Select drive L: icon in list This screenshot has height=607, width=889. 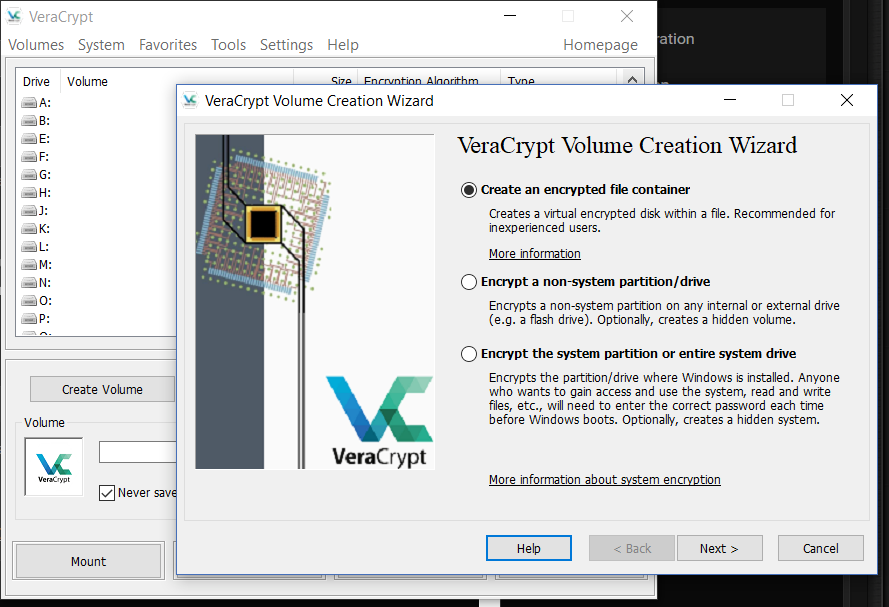click(x=29, y=247)
